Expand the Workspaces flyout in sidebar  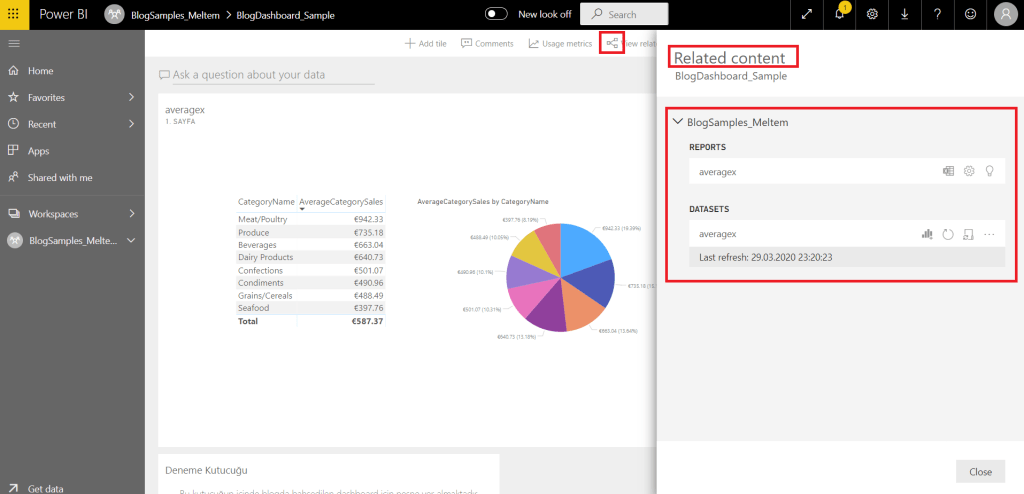point(131,214)
